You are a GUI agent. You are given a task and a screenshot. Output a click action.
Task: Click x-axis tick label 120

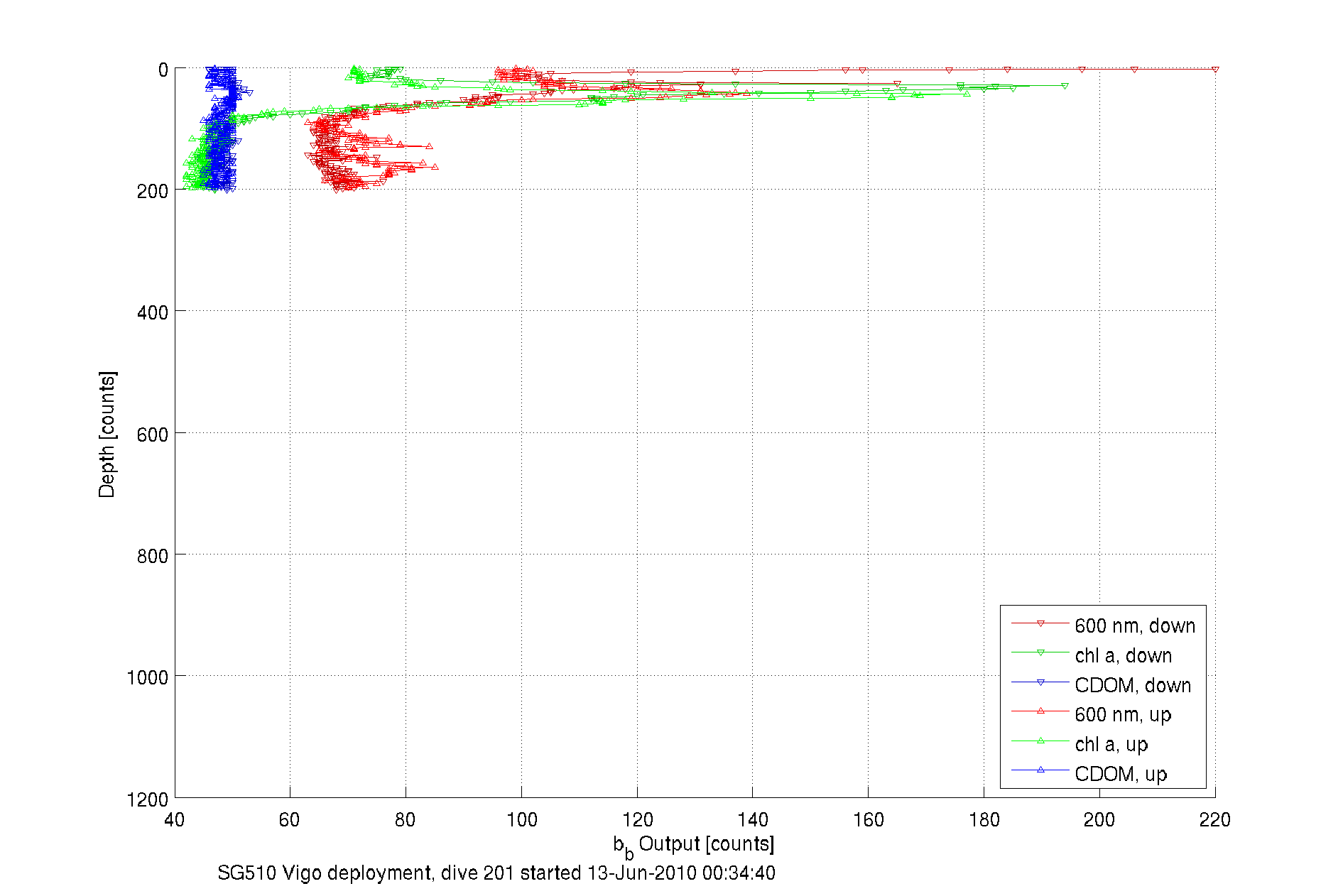click(637, 820)
